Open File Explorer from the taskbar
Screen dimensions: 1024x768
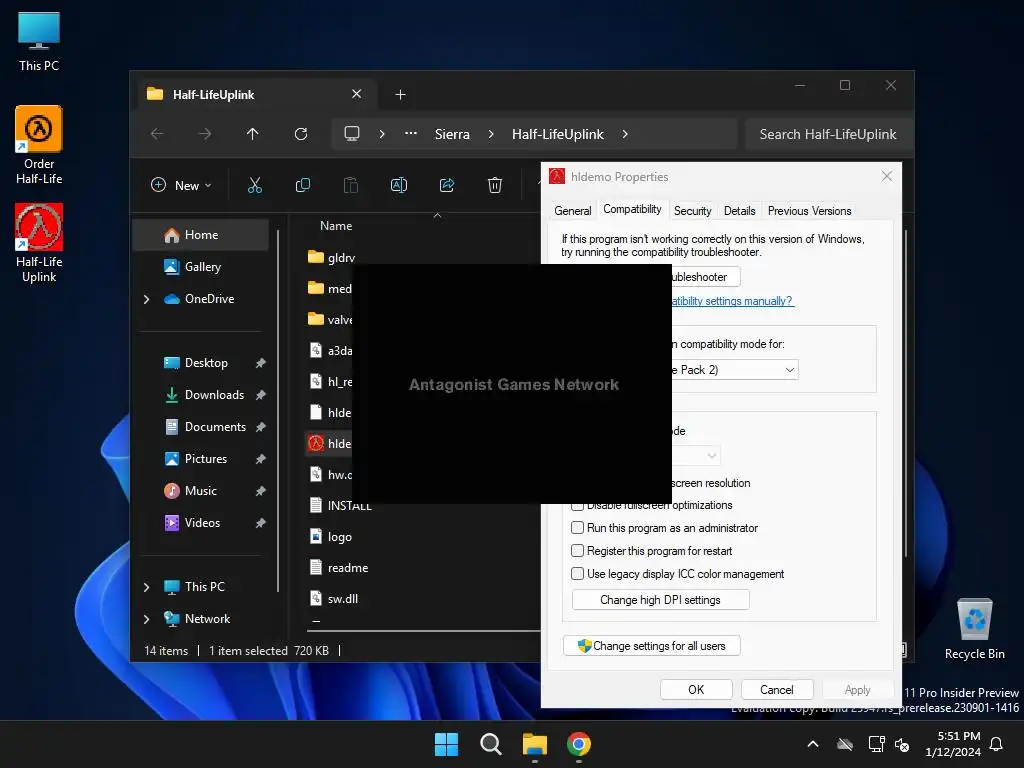click(535, 744)
